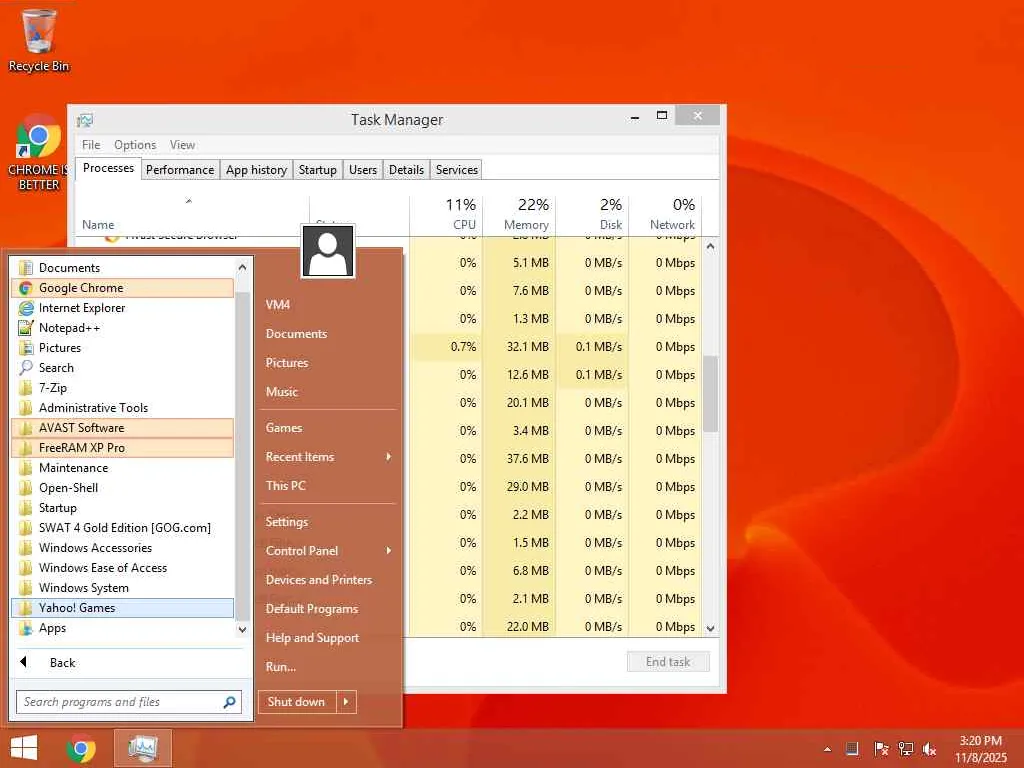This screenshot has height=768, width=1024.
Task: Open the Search entry in the programs list
Action: tap(123, 368)
